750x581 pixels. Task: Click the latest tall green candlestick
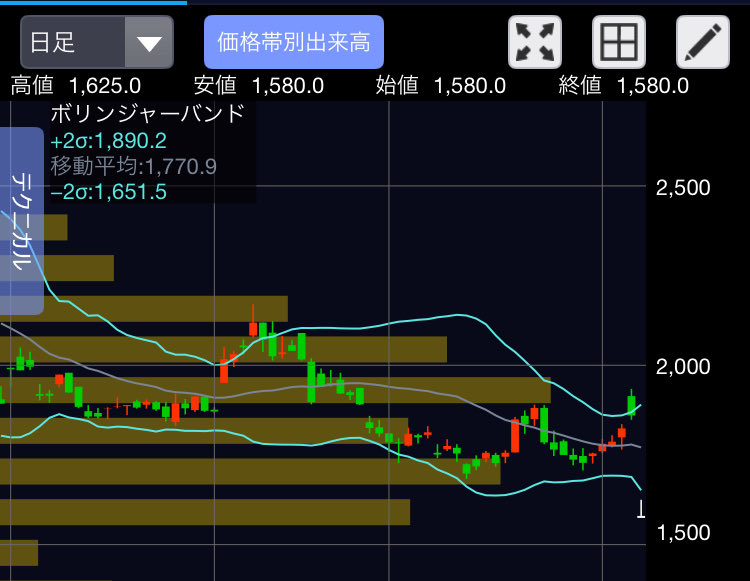tap(631, 405)
